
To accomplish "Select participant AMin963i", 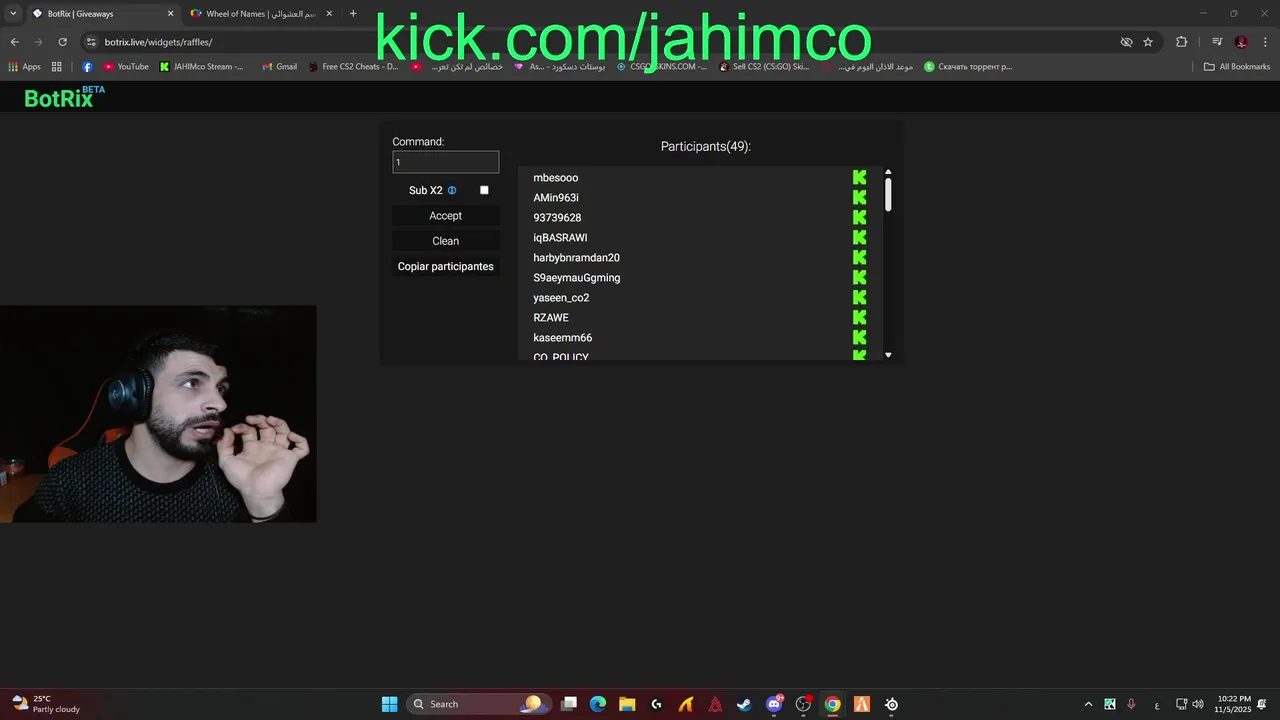I will tap(555, 198).
